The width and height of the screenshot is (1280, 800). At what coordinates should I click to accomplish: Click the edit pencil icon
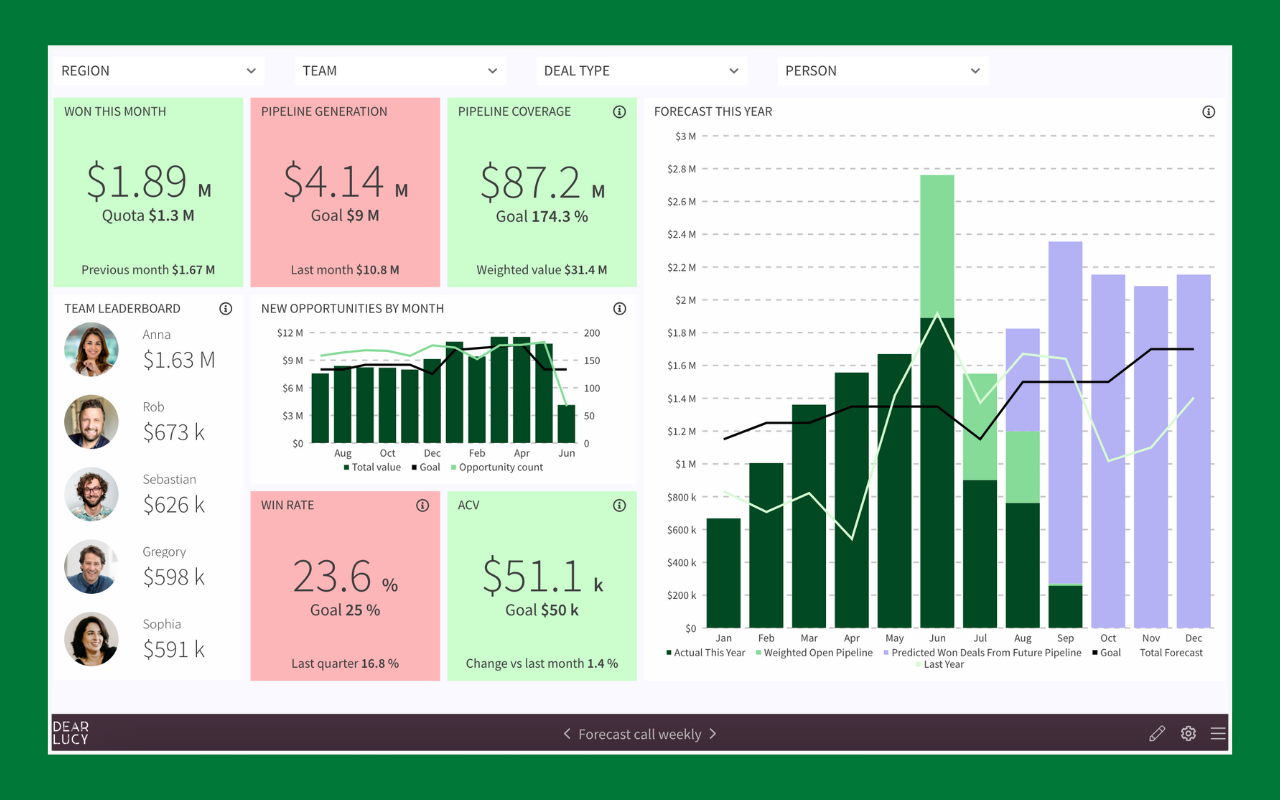click(x=1157, y=733)
